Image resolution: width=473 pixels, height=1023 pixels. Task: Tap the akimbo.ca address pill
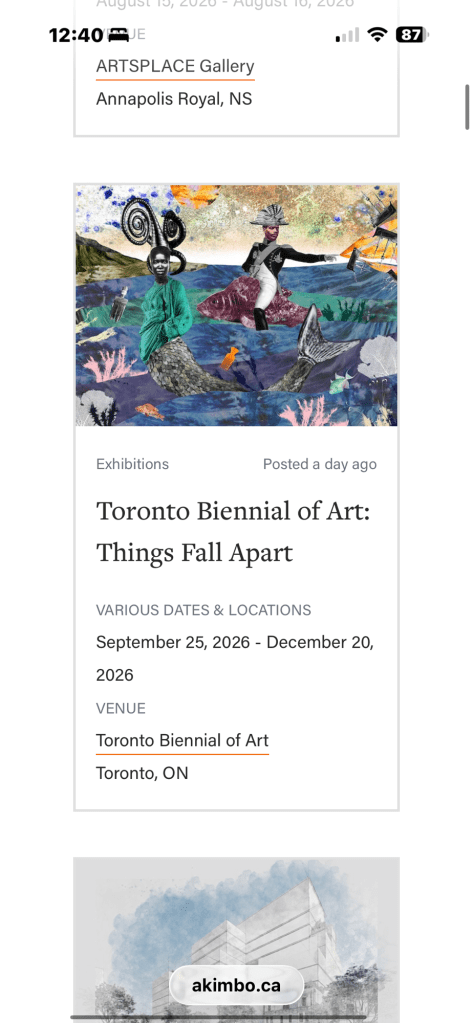tap(236, 985)
